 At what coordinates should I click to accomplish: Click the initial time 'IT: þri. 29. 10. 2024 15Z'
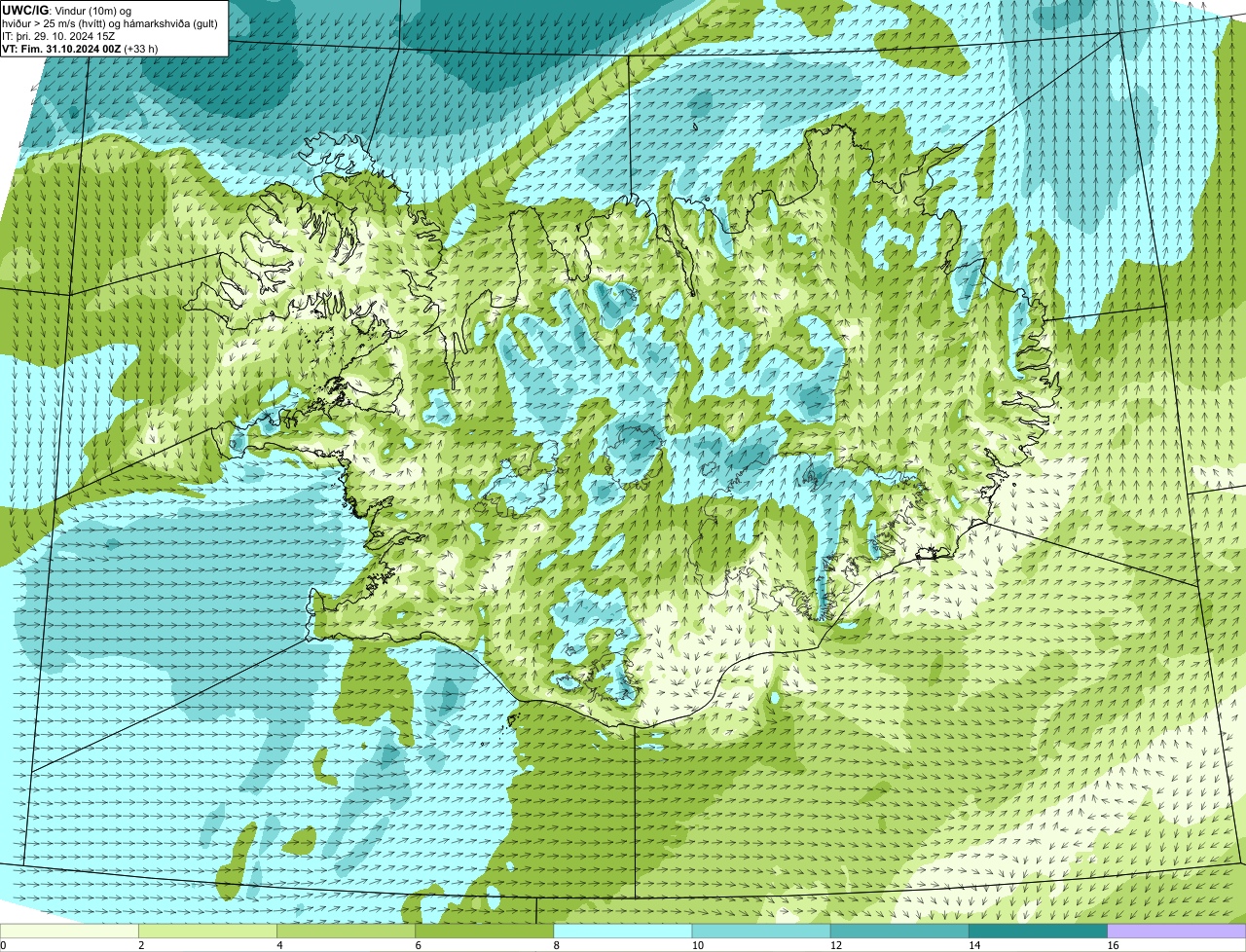[58, 36]
